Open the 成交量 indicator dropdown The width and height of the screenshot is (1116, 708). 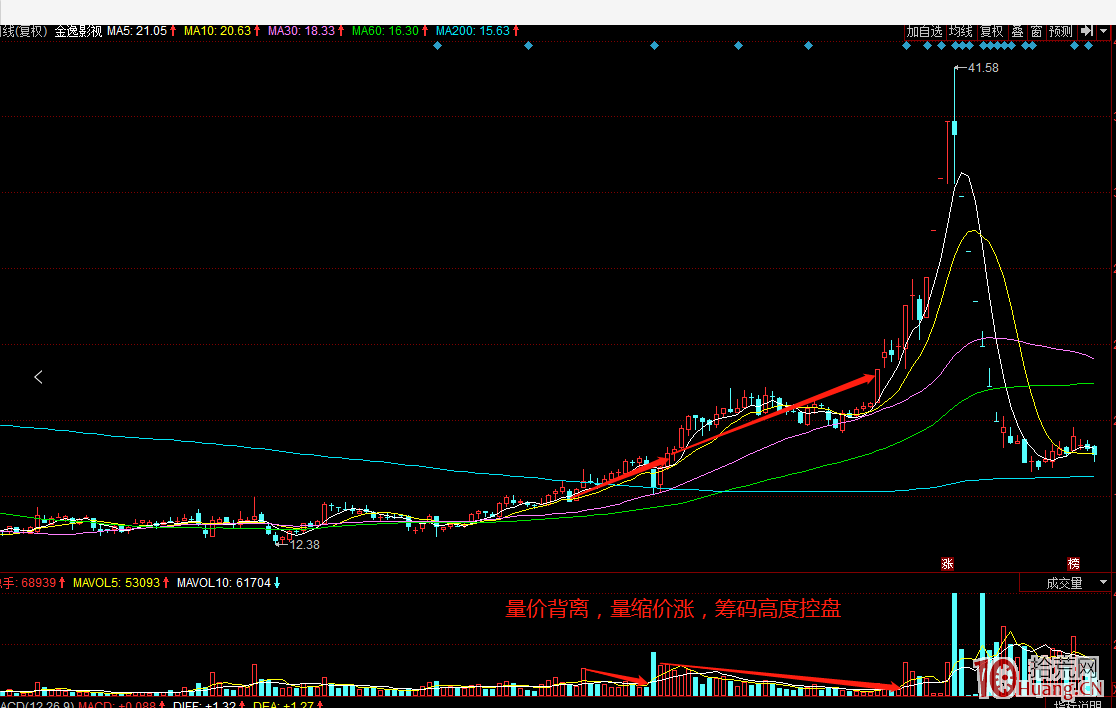[x=1065, y=583]
